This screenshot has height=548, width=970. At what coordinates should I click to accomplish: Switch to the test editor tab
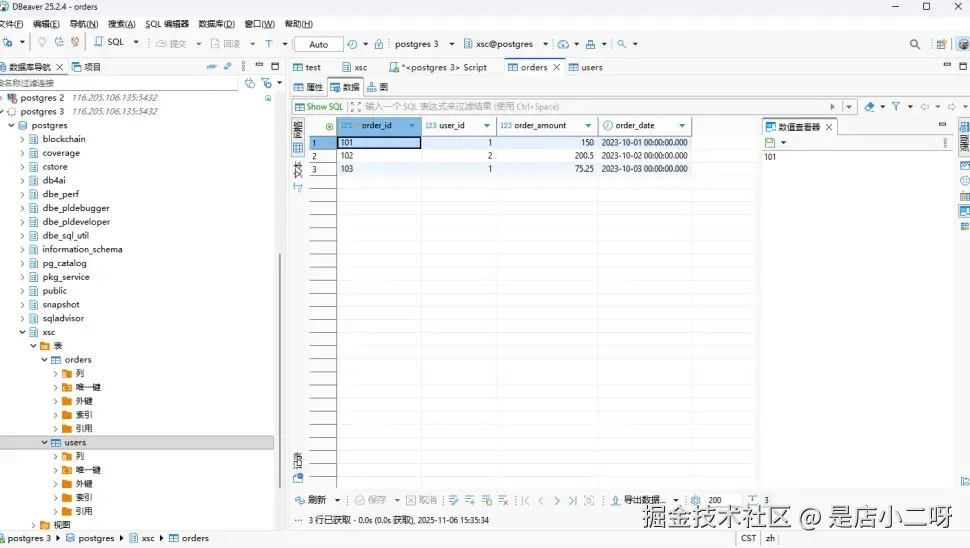click(x=307, y=67)
